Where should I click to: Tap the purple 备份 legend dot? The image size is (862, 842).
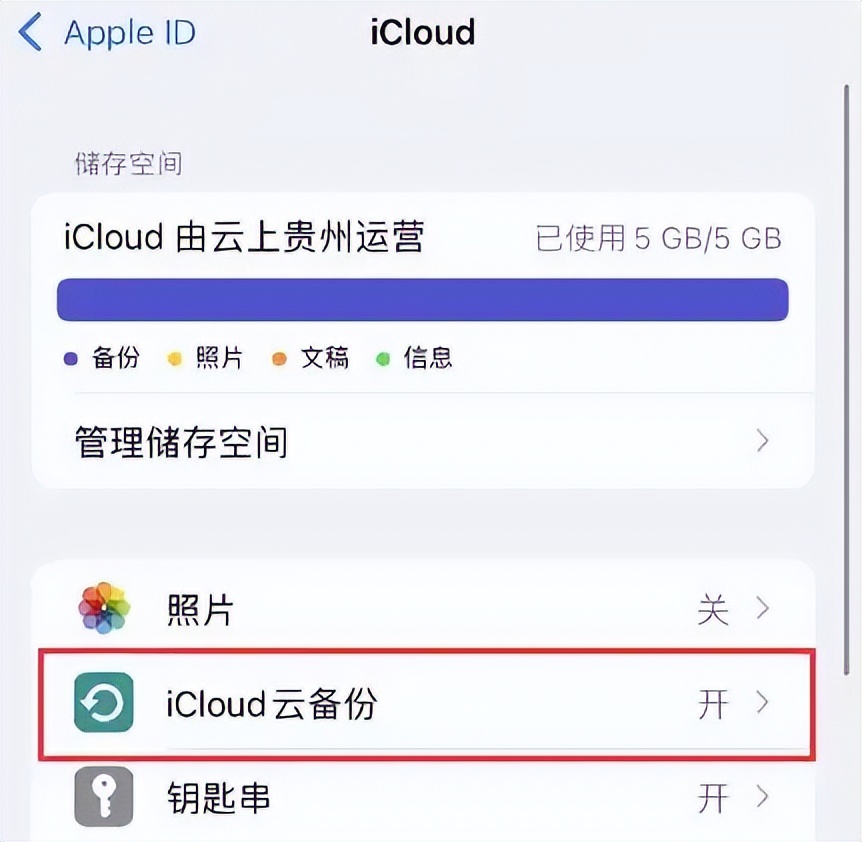pyautogui.click(x=71, y=357)
